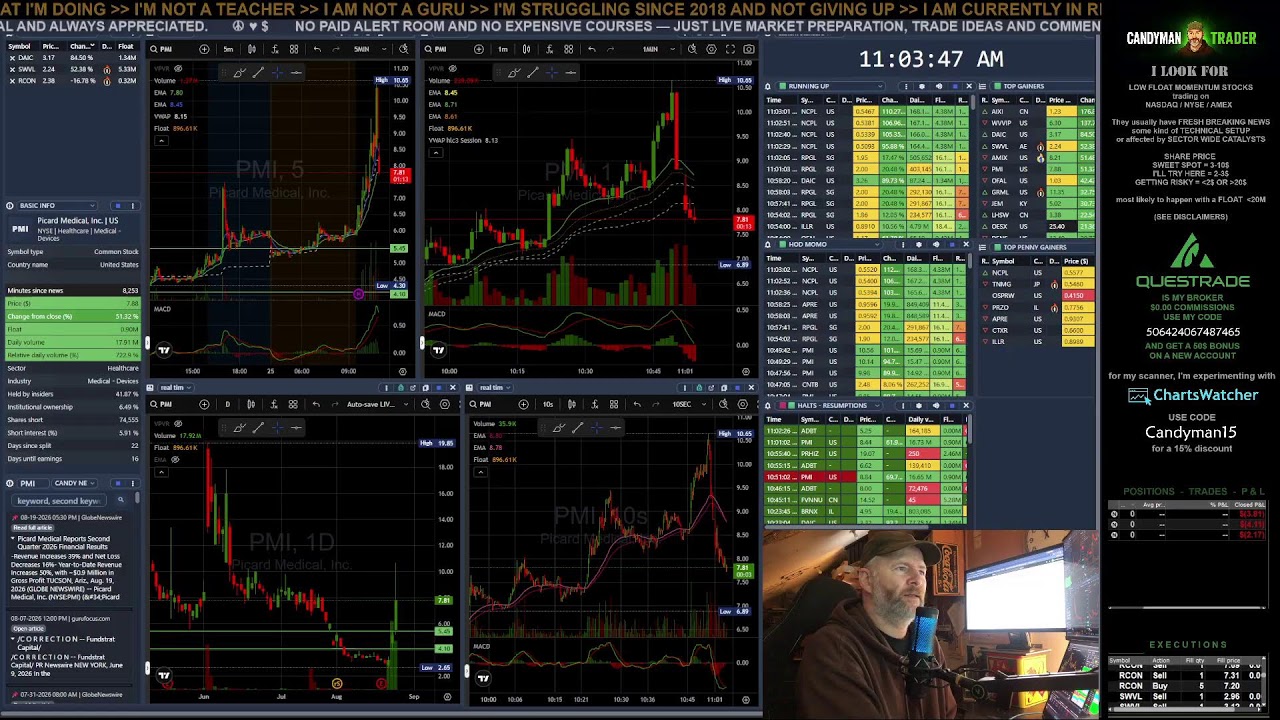Open the HOD MOMO panel options menu
The width and height of the screenshot is (1280, 720).
click(x=903, y=244)
